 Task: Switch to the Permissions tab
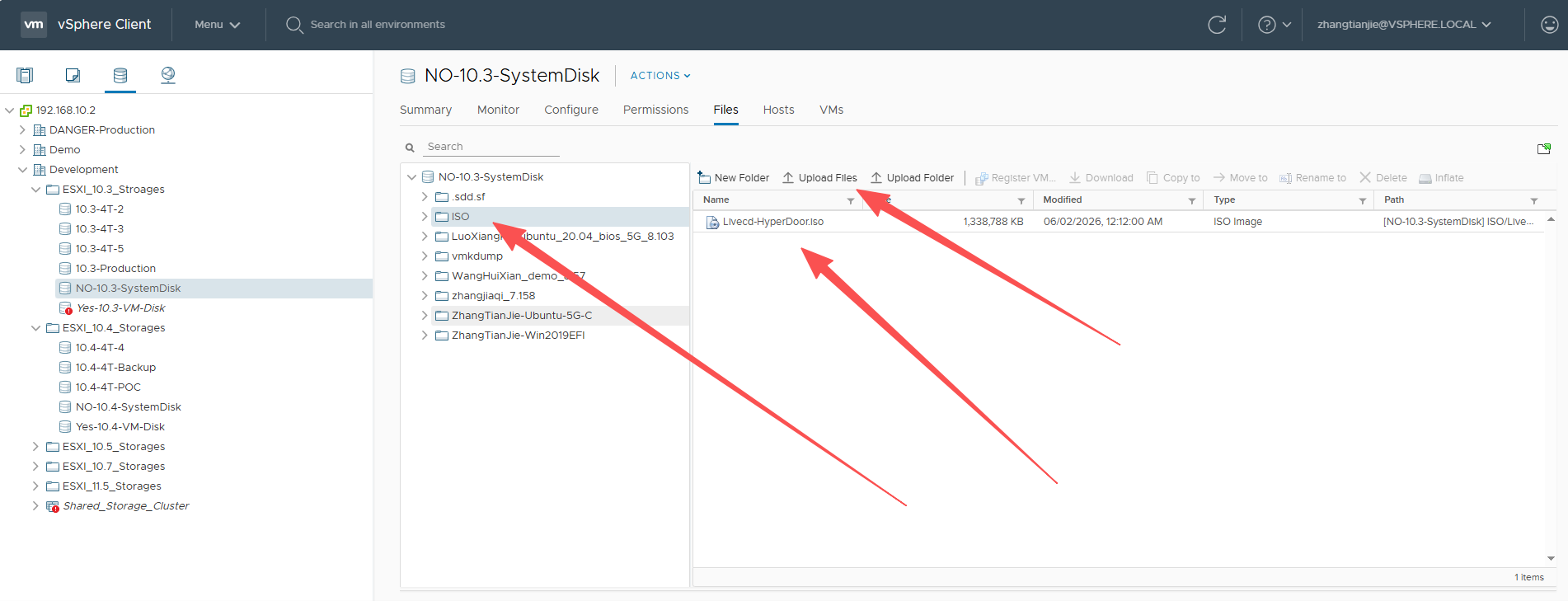click(655, 110)
